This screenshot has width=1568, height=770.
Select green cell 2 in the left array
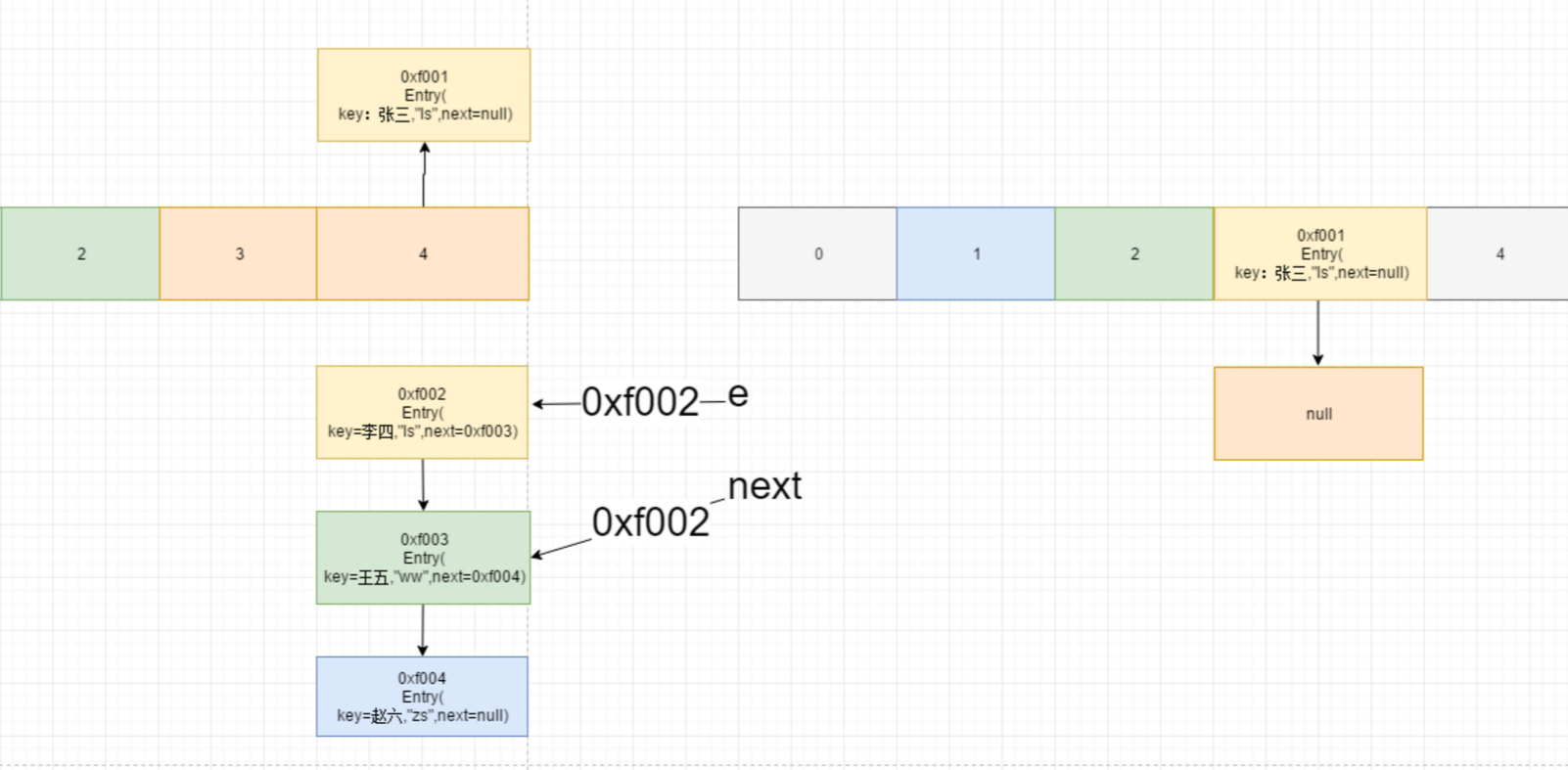click(x=80, y=253)
